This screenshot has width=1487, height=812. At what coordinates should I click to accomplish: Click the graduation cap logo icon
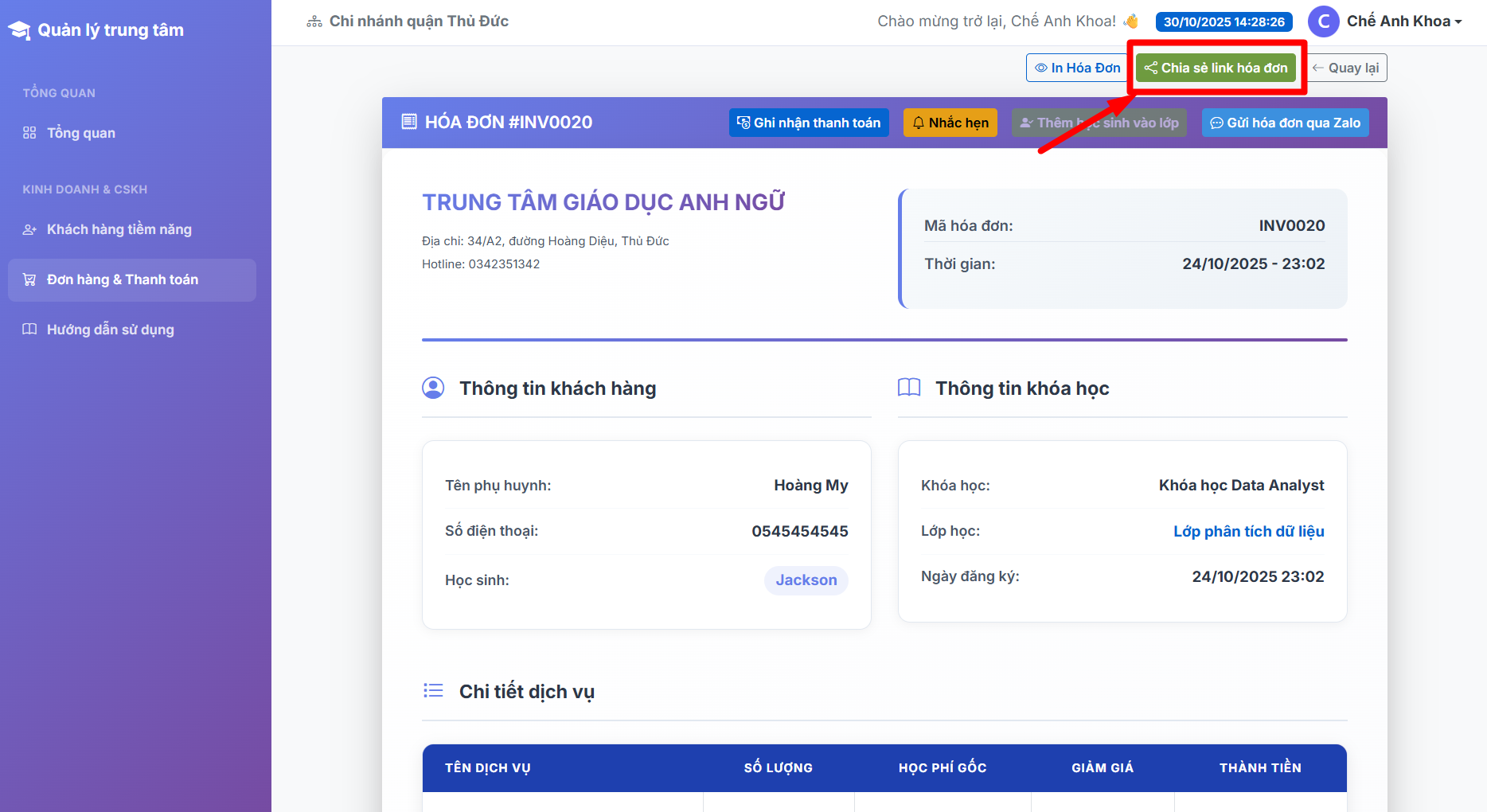tap(19, 30)
